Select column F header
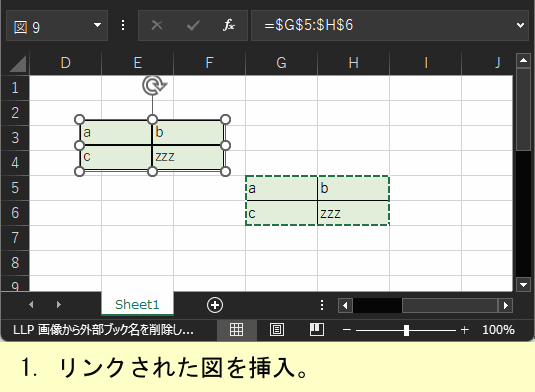 point(209,63)
